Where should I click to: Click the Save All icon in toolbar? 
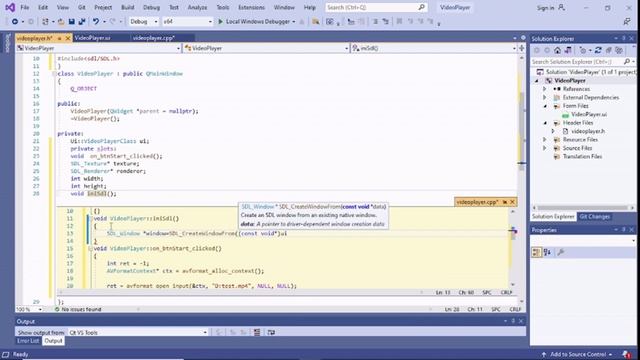82,22
